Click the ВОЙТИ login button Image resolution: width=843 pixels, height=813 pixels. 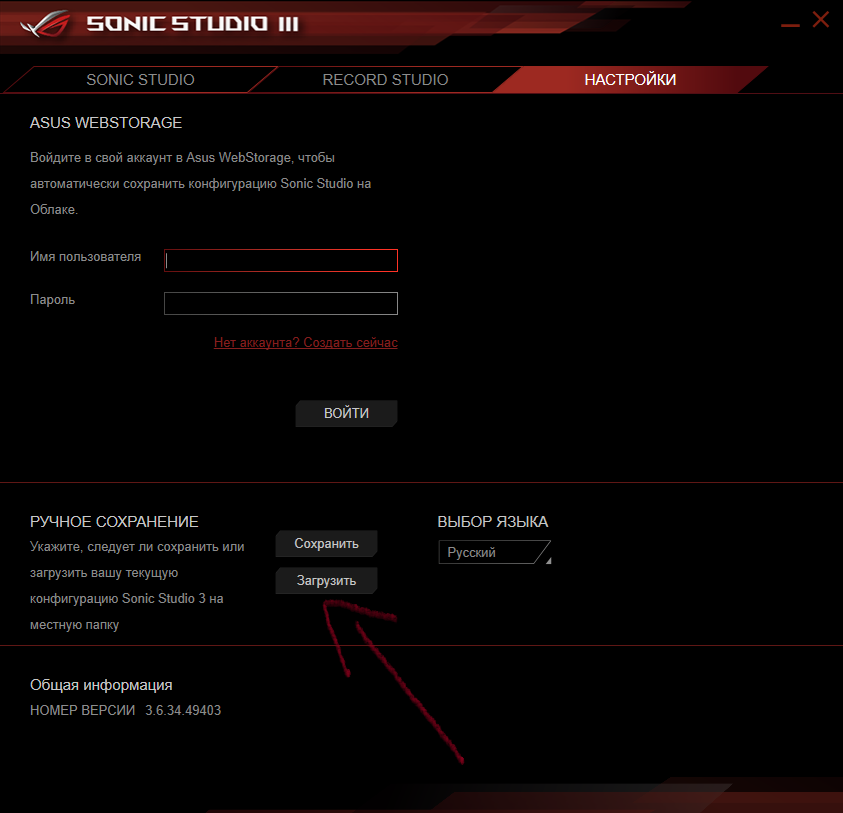click(346, 413)
